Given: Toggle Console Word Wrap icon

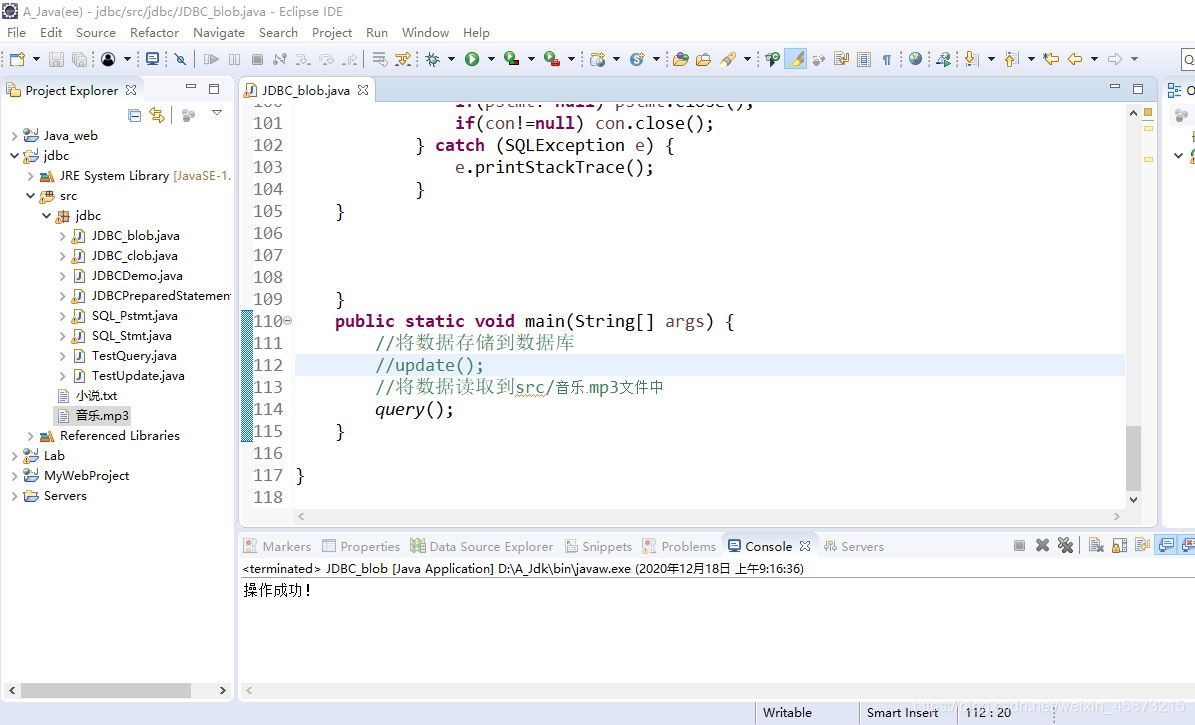Looking at the screenshot, I should [1142, 545].
